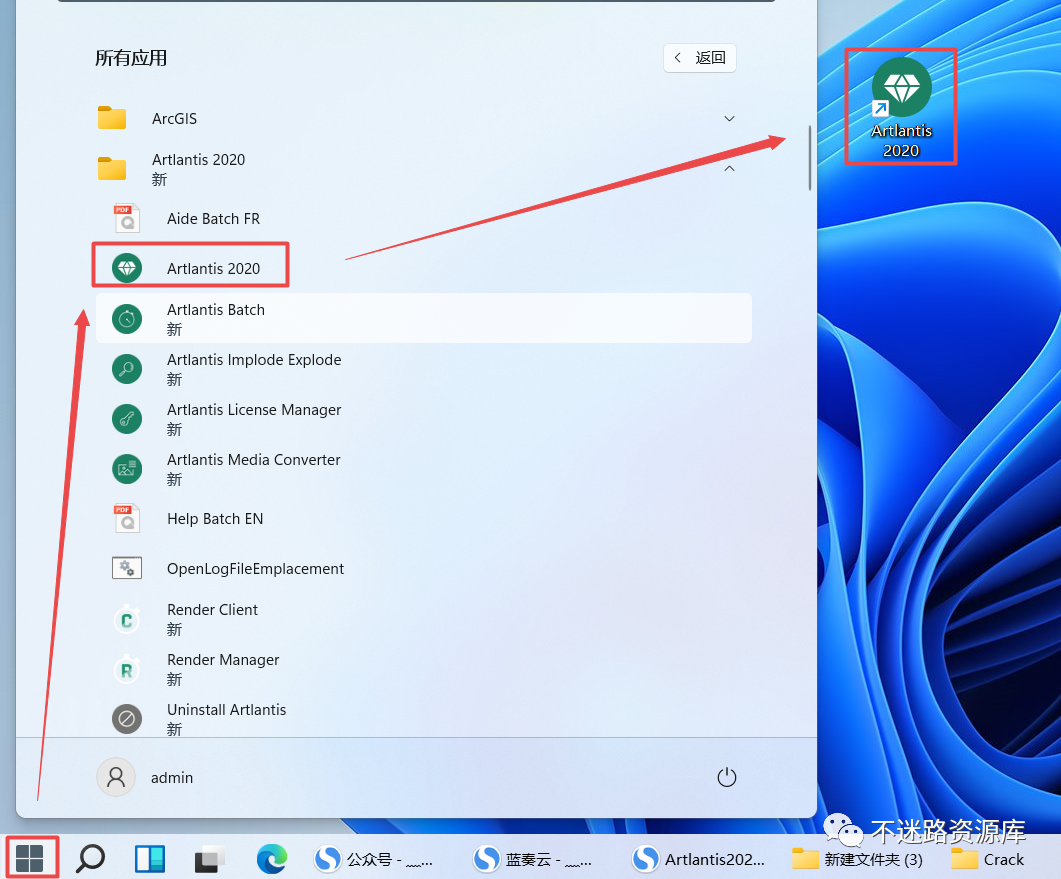
Task: Select Artlantis Media Converter label
Action: pos(254,460)
